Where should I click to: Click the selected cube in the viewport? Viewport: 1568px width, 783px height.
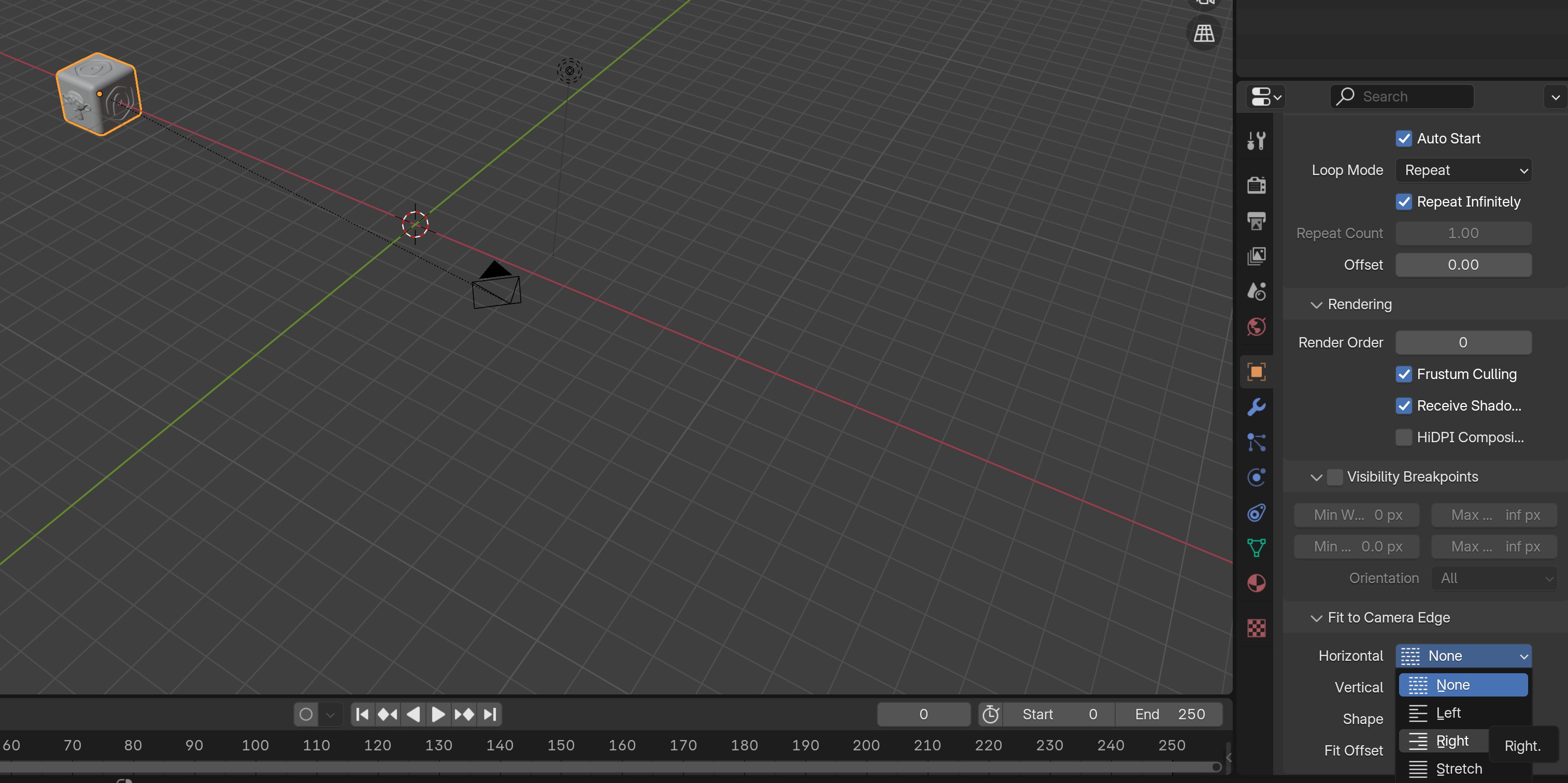point(98,94)
